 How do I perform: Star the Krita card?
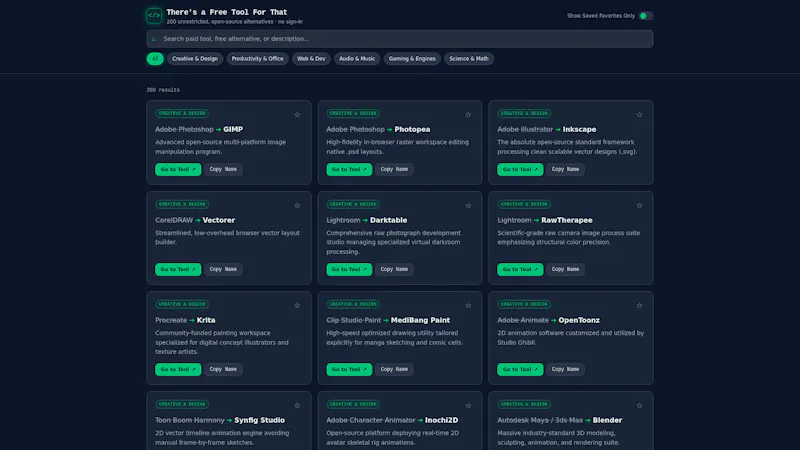pos(297,306)
